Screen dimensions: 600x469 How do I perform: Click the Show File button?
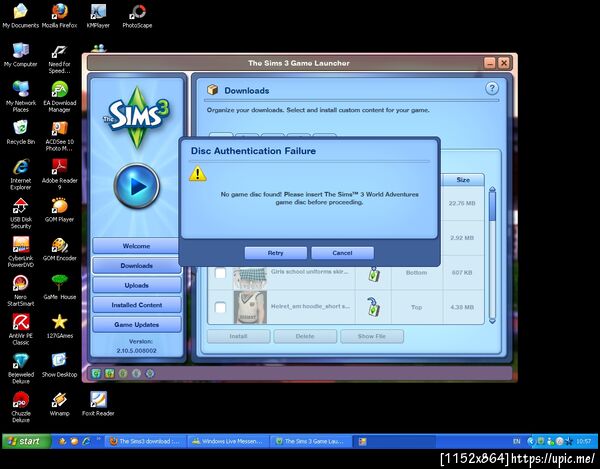pos(372,336)
